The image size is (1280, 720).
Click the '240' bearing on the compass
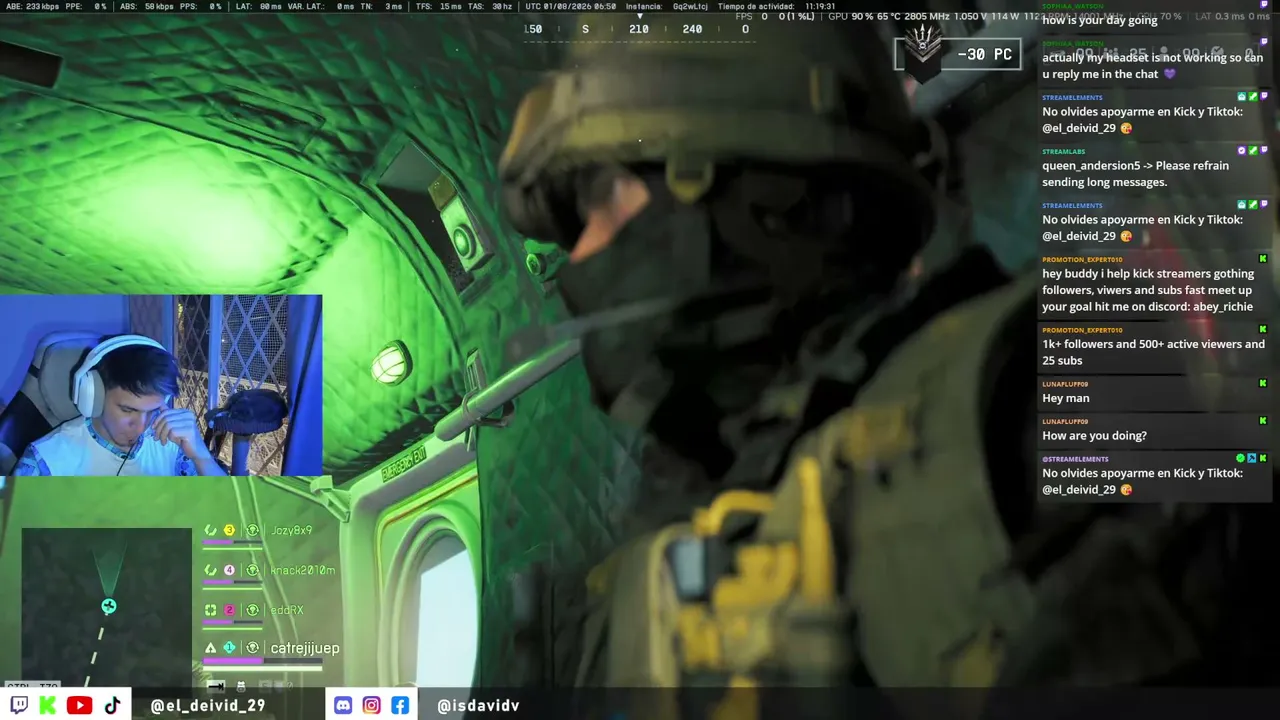click(x=692, y=29)
